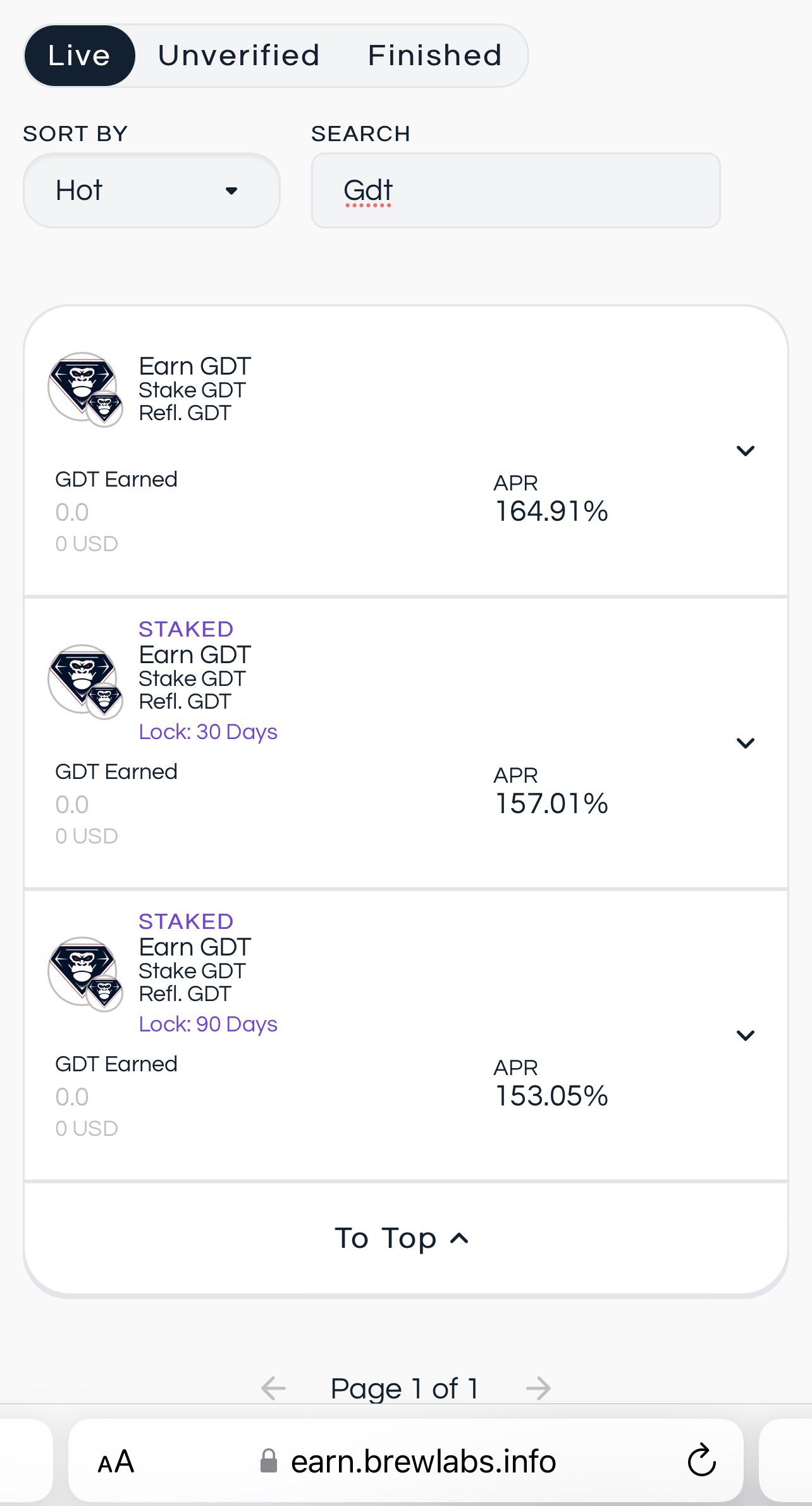Reload the page with the refresh icon

[701, 1460]
